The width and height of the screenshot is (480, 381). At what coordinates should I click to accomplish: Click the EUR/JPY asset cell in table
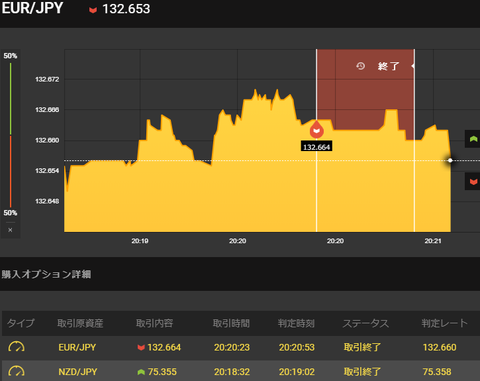pyautogui.click(x=77, y=347)
